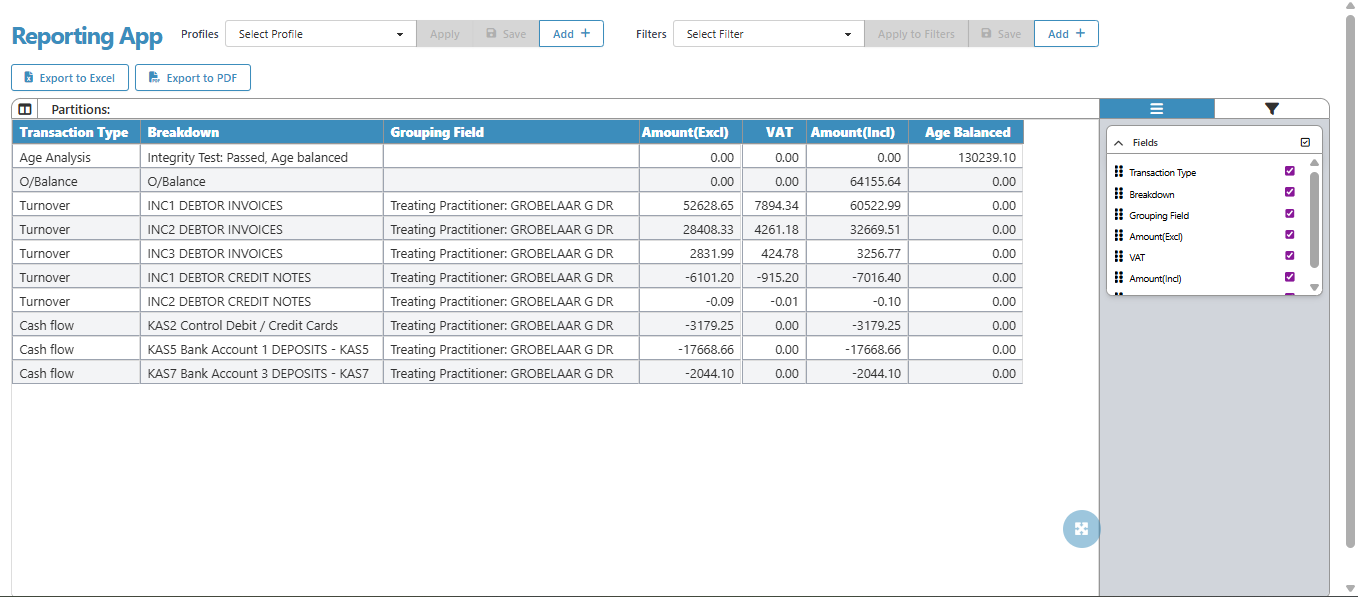Screen dimensions: 1358x597
Task: Open the Select Filter dropdown
Action: (x=768, y=34)
